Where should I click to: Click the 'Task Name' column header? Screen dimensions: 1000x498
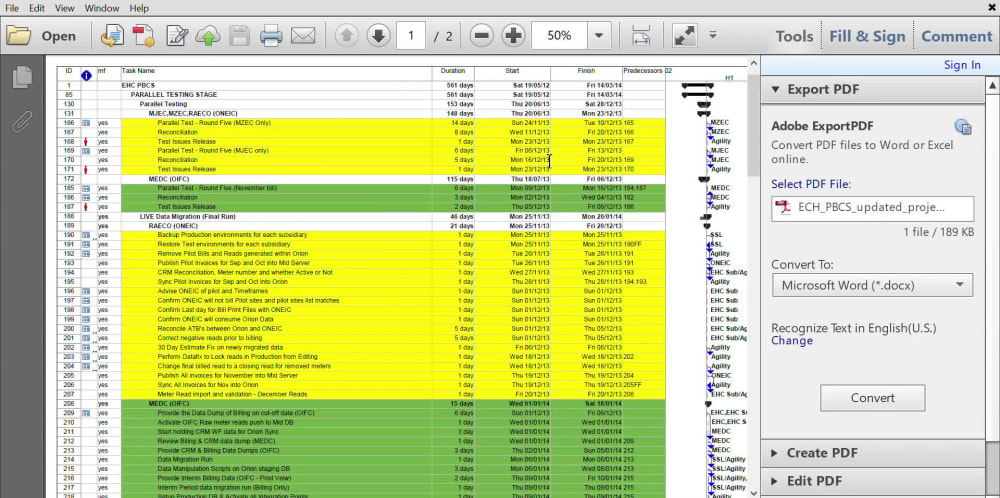coord(138,71)
